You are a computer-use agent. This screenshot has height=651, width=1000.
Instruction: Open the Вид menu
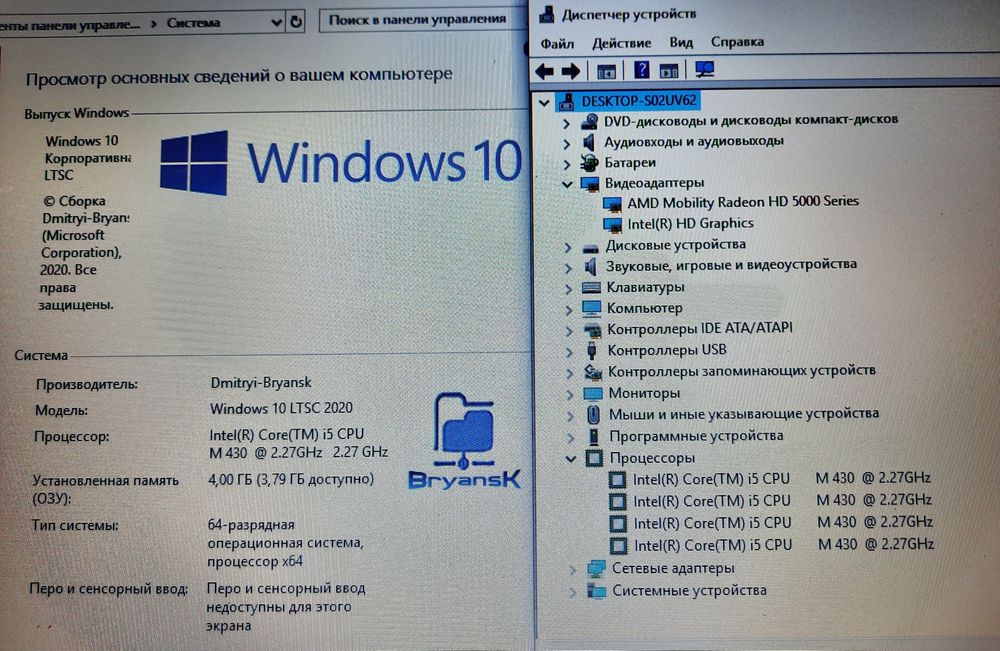pos(680,42)
